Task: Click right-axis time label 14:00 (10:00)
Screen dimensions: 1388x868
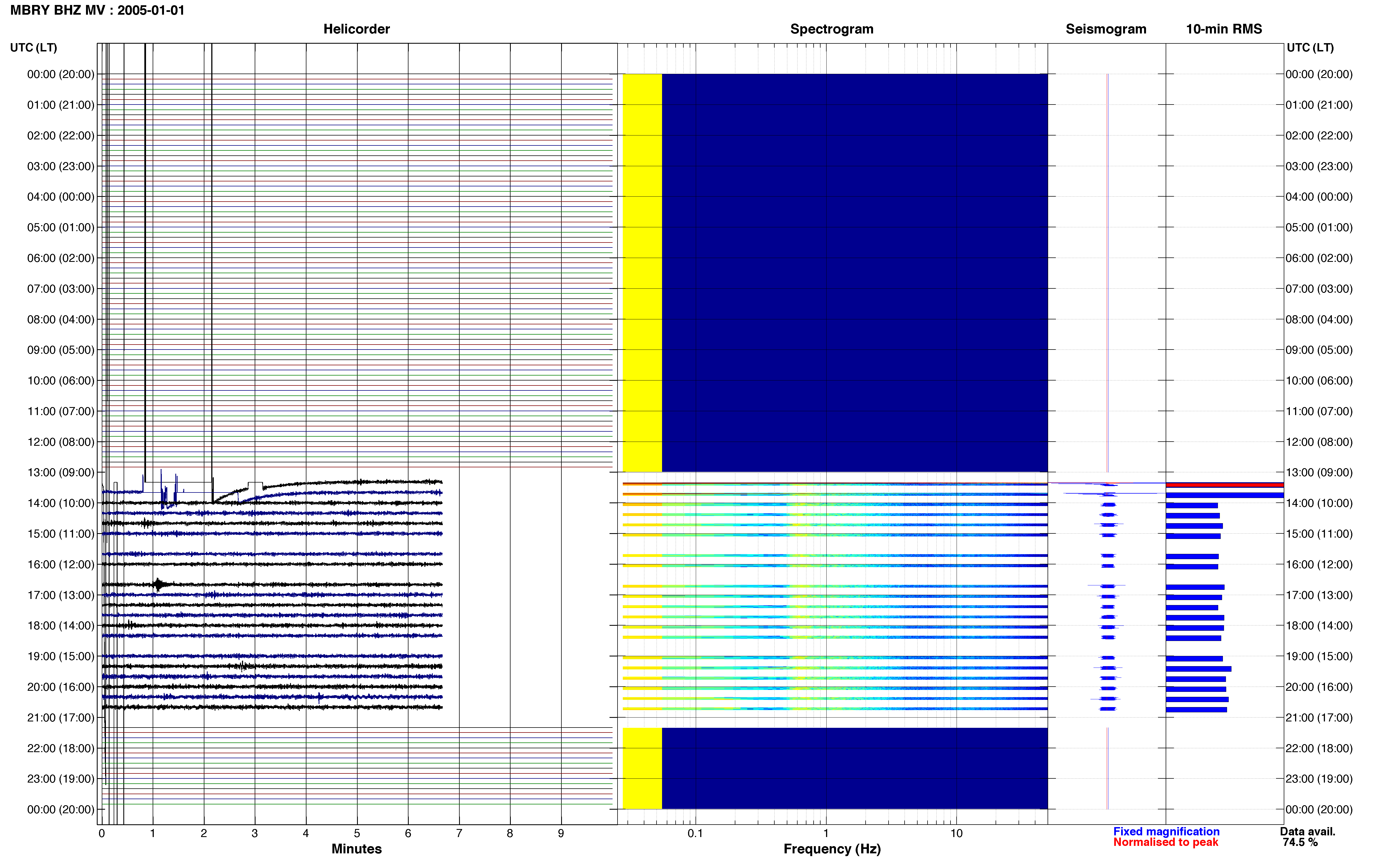Action: click(x=1319, y=504)
